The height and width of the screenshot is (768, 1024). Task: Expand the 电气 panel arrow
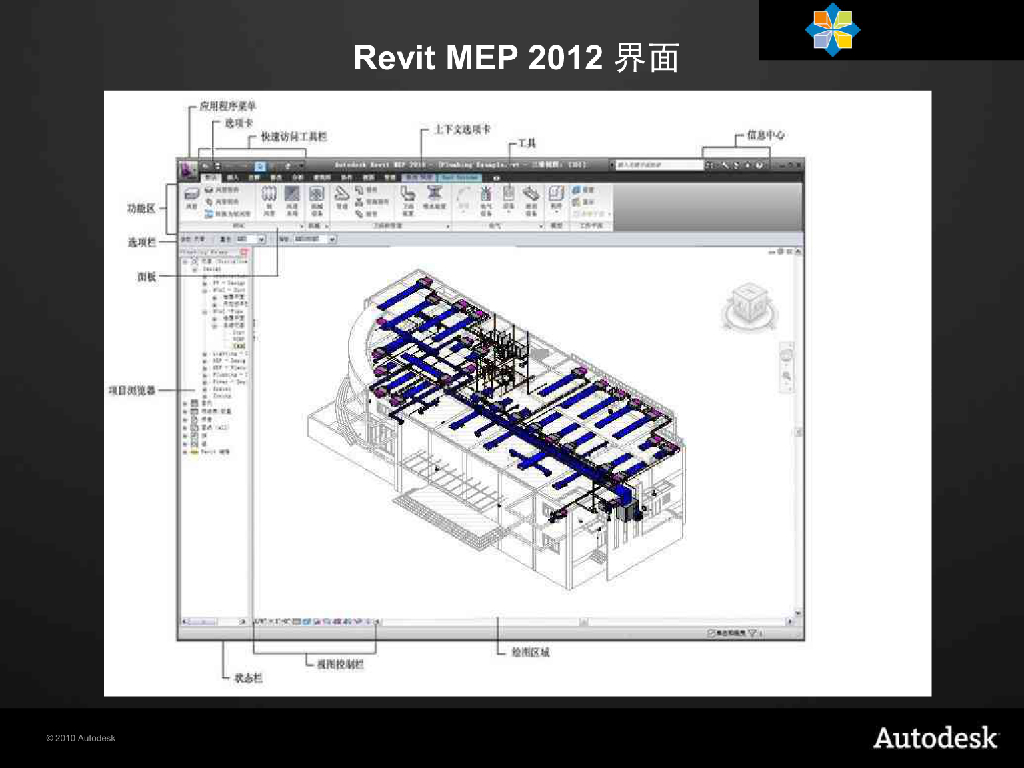541,226
